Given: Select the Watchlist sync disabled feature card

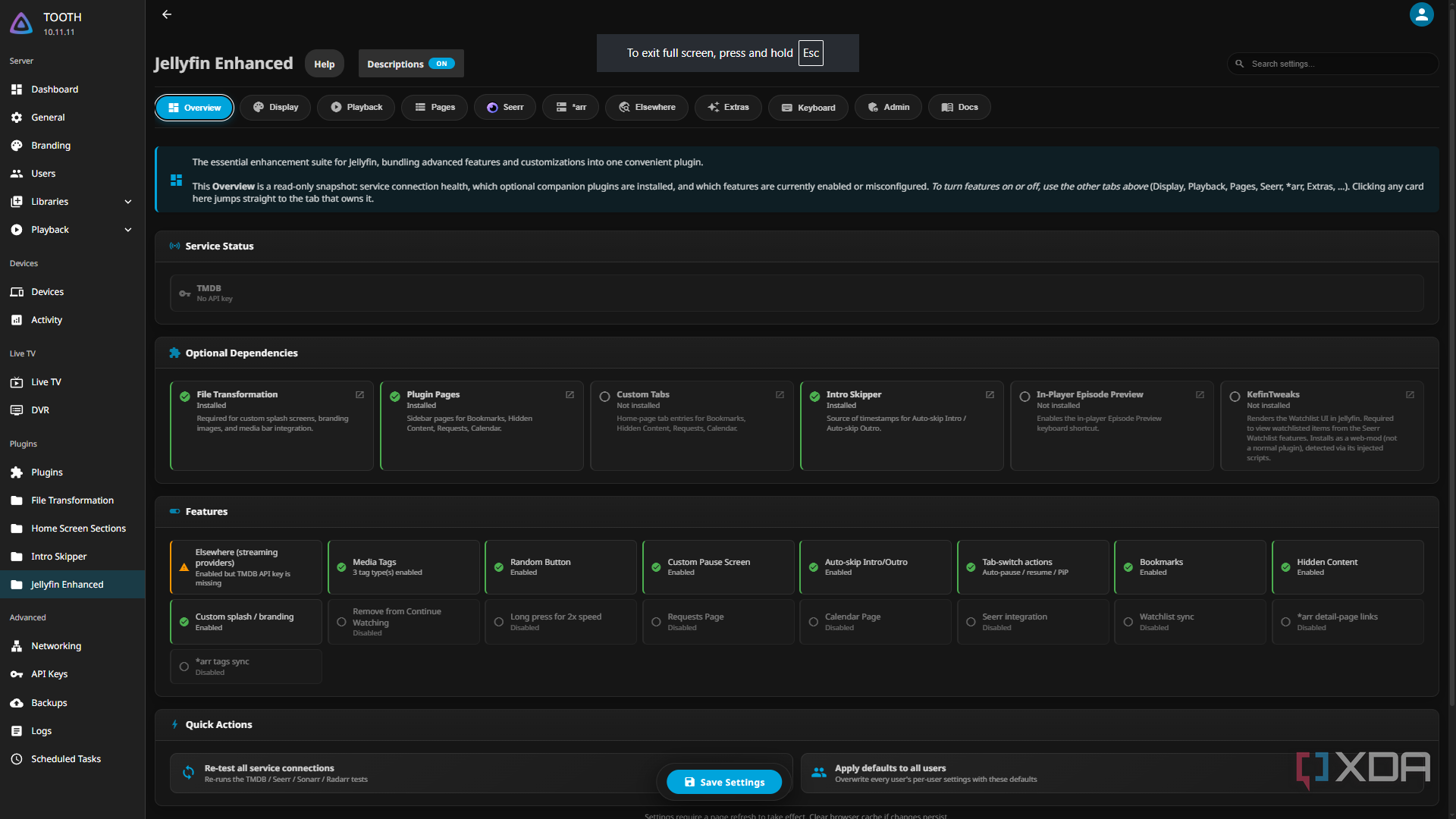Looking at the screenshot, I should click(1190, 622).
